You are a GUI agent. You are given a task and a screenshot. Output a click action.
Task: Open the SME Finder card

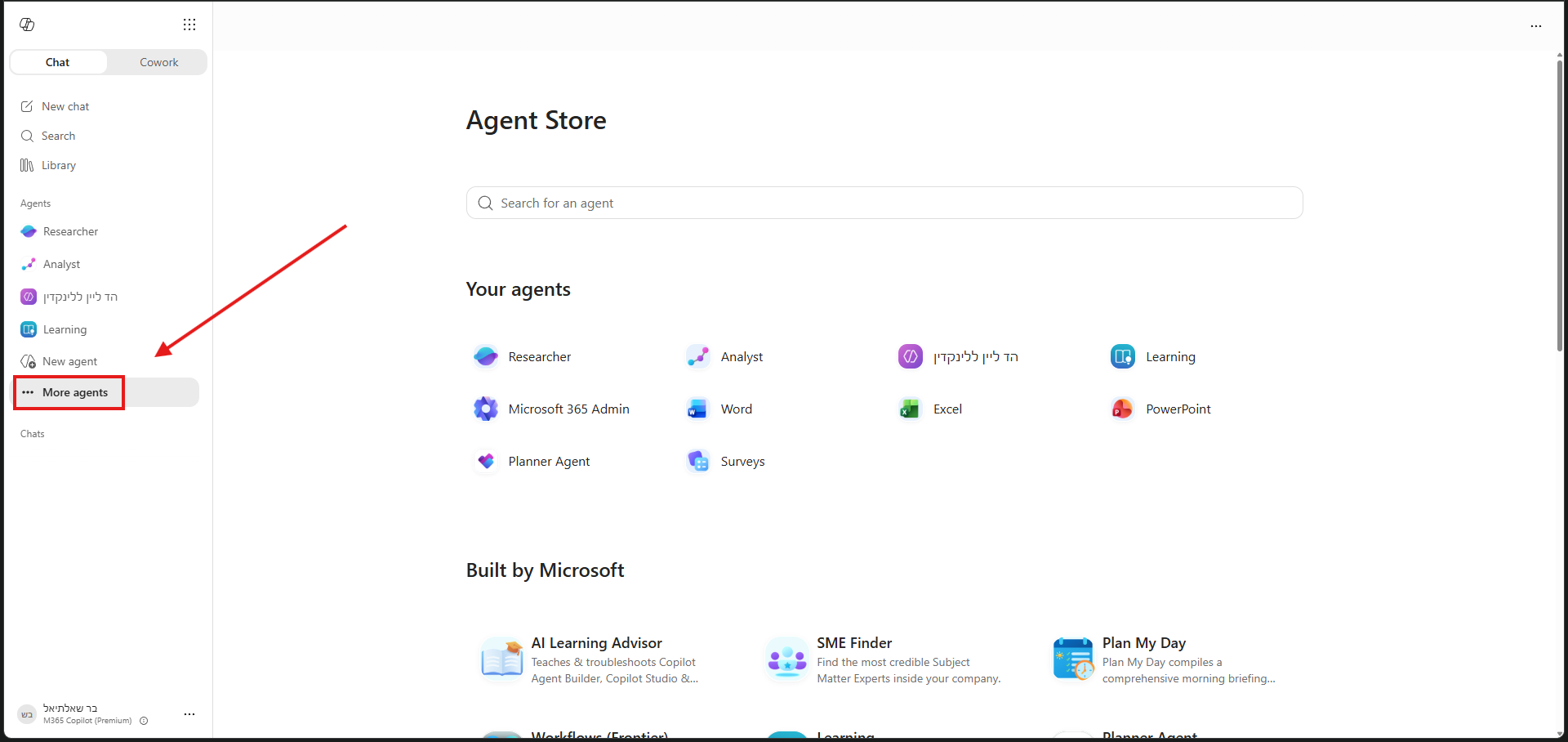[x=882, y=660]
